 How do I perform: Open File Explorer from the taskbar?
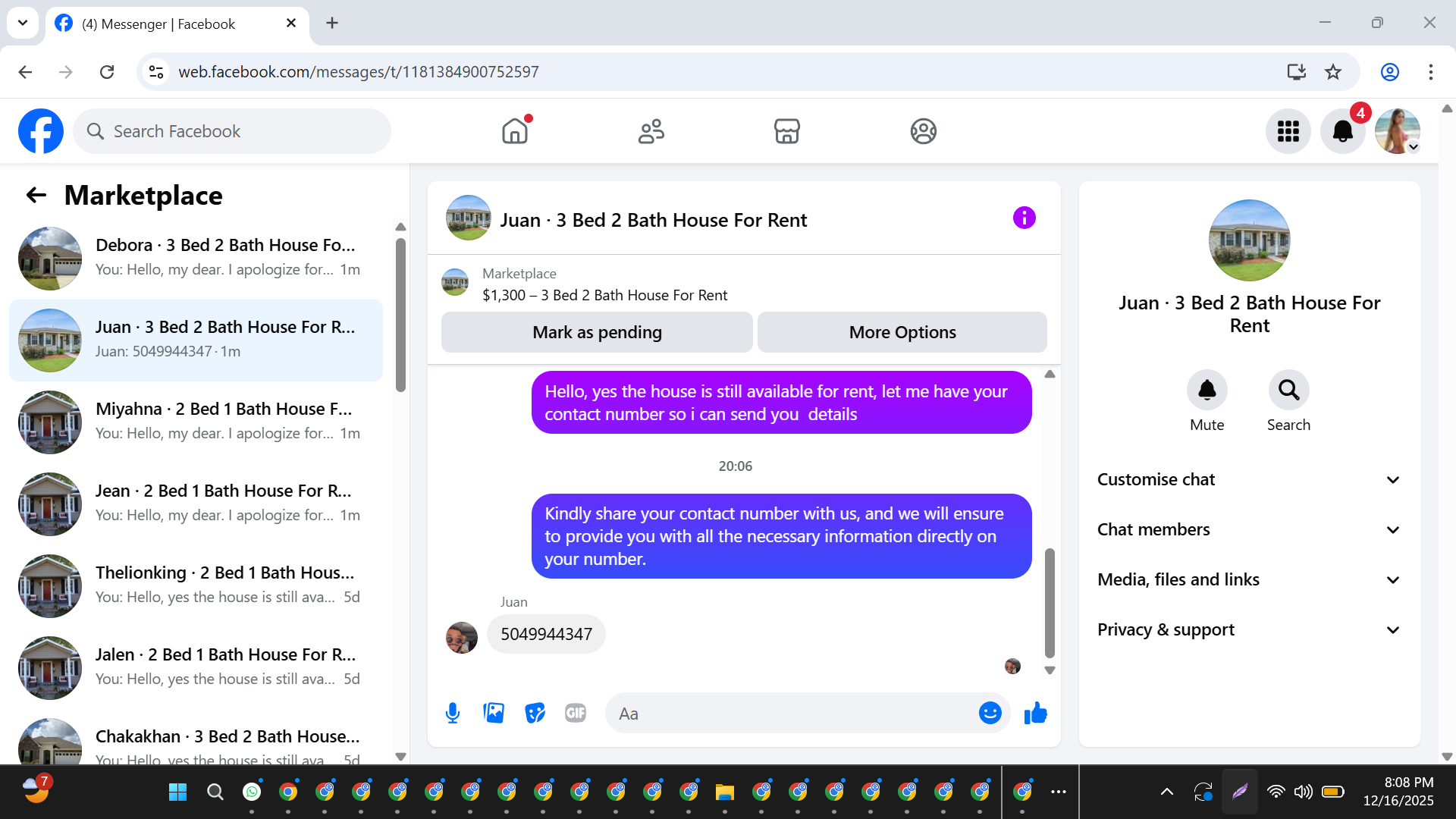click(x=725, y=792)
